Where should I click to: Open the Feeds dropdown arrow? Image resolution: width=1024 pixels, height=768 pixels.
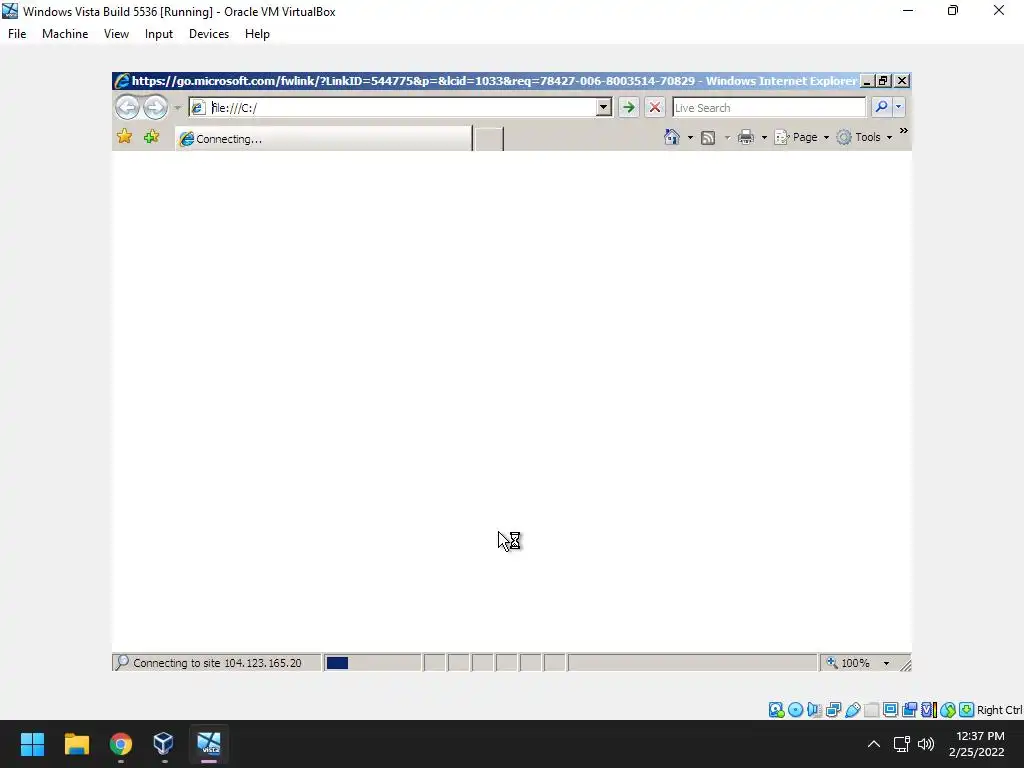pos(727,138)
